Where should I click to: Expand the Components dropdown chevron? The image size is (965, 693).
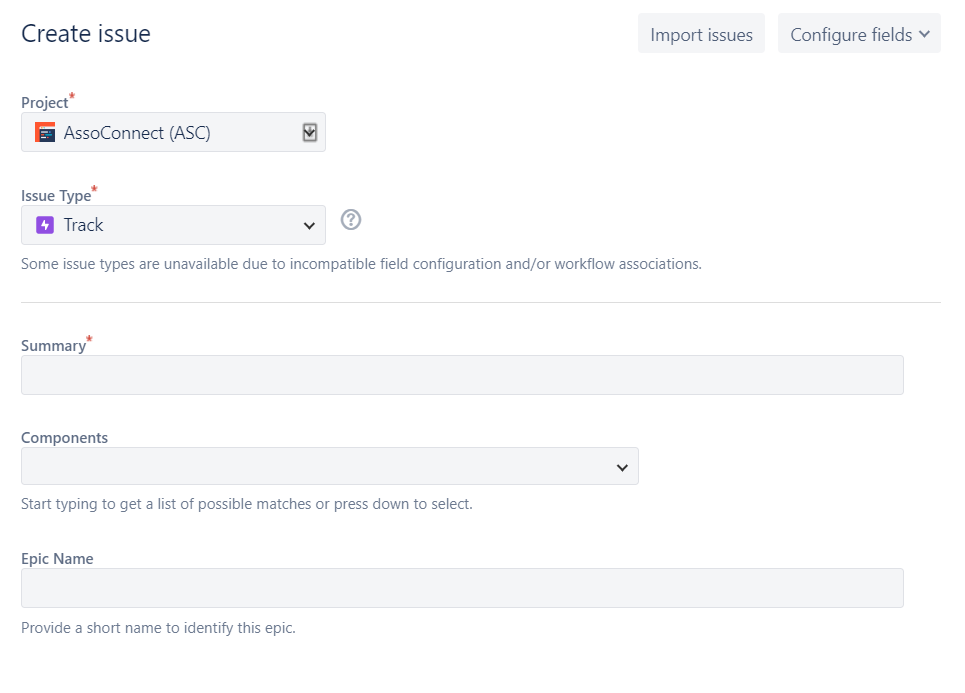point(622,468)
